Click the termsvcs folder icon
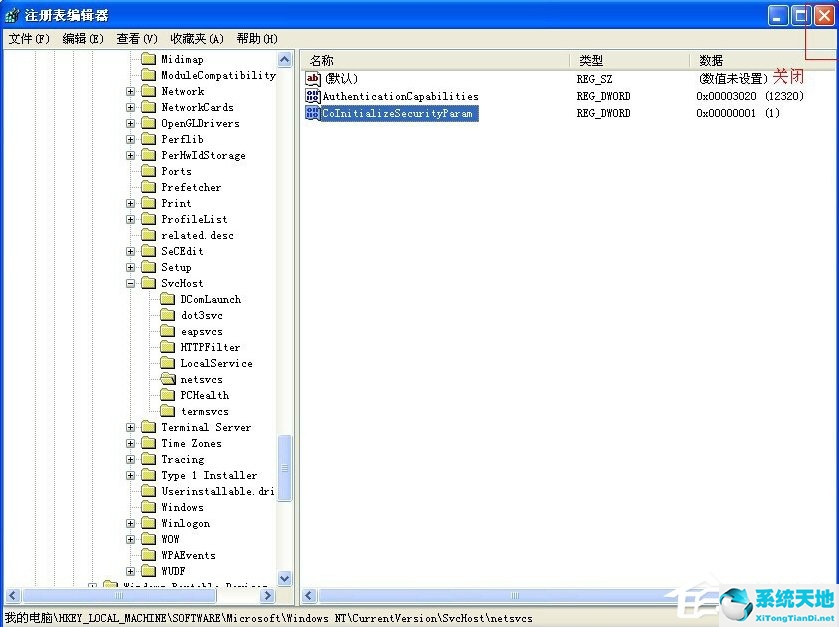The width and height of the screenshot is (839, 627). coord(167,411)
